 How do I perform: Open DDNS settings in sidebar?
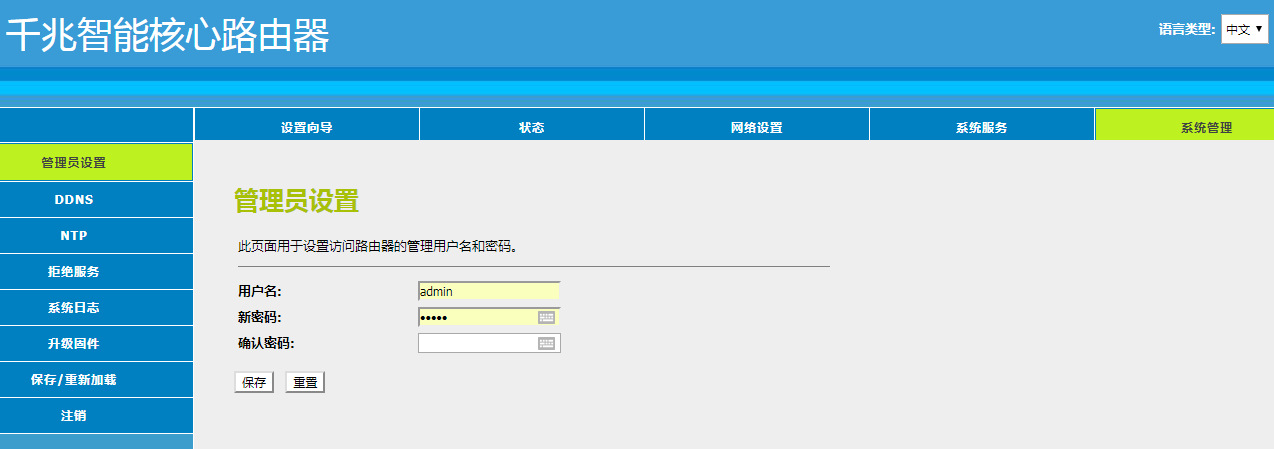(74, 199)
